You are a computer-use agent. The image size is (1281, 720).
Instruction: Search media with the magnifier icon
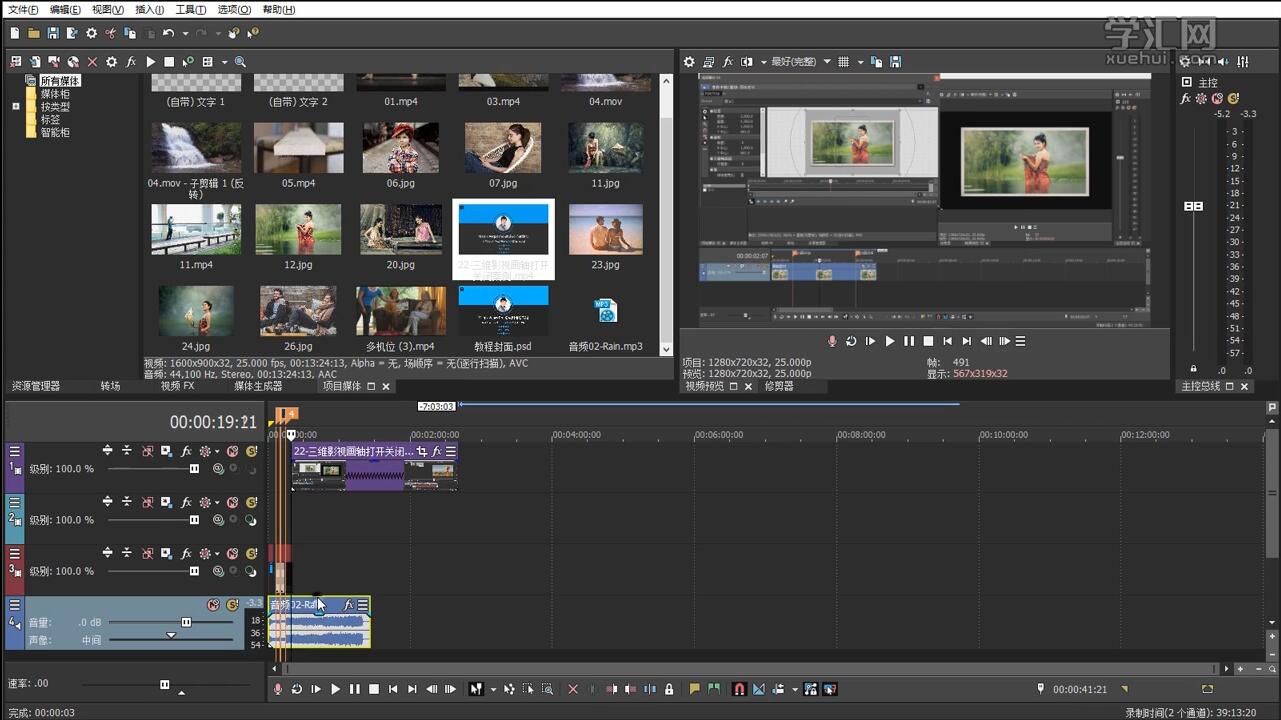coord(240,62)
